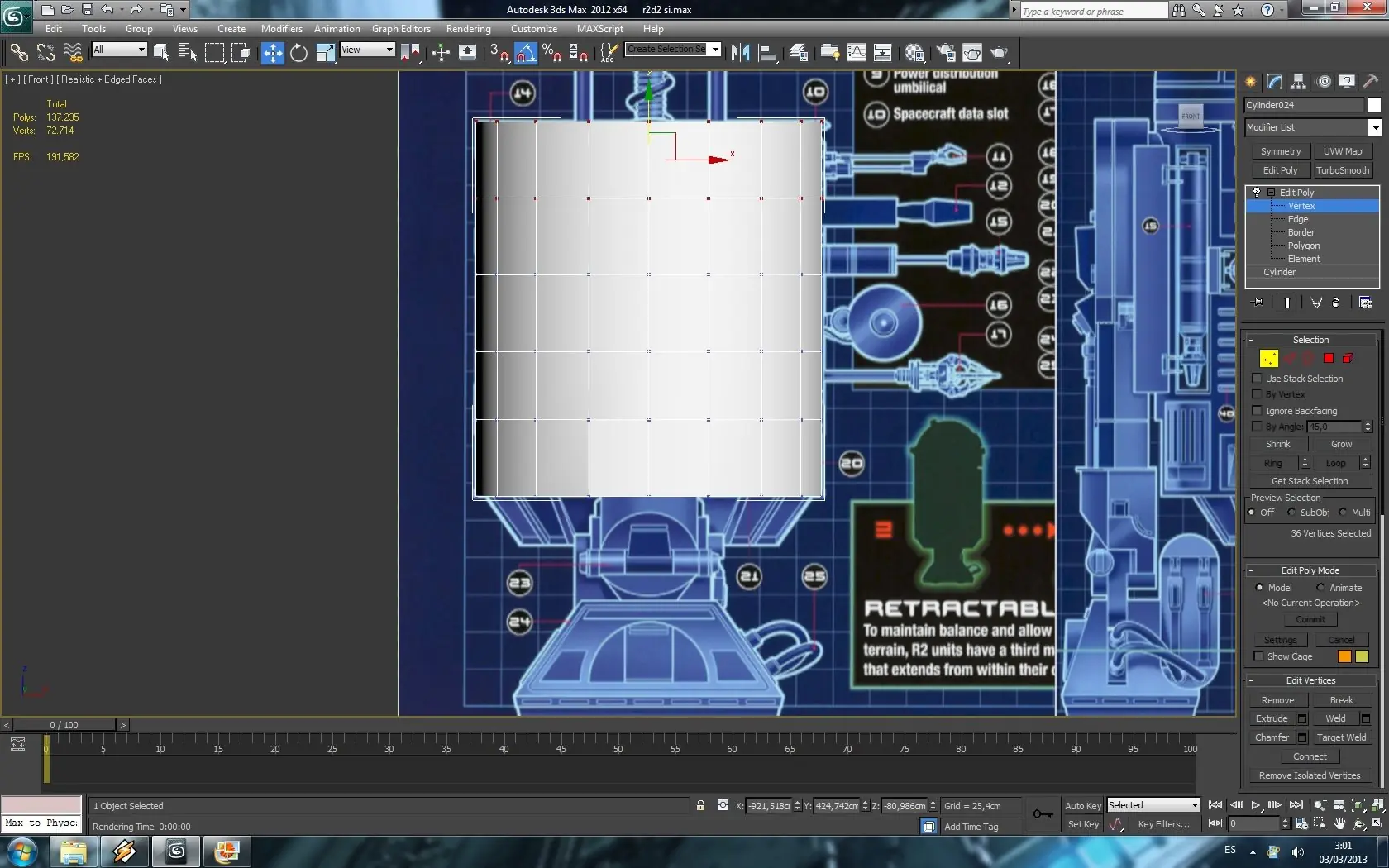Toggle the Auto Key button
The height and width of the screenshot is (868, 1389).
[1082, 806]
